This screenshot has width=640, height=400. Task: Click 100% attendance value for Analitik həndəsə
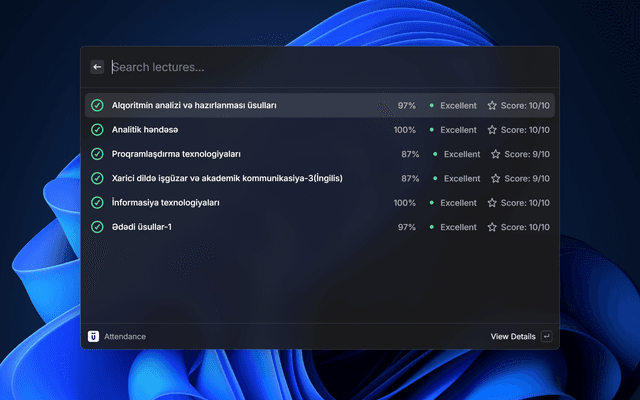click(404, 130)
